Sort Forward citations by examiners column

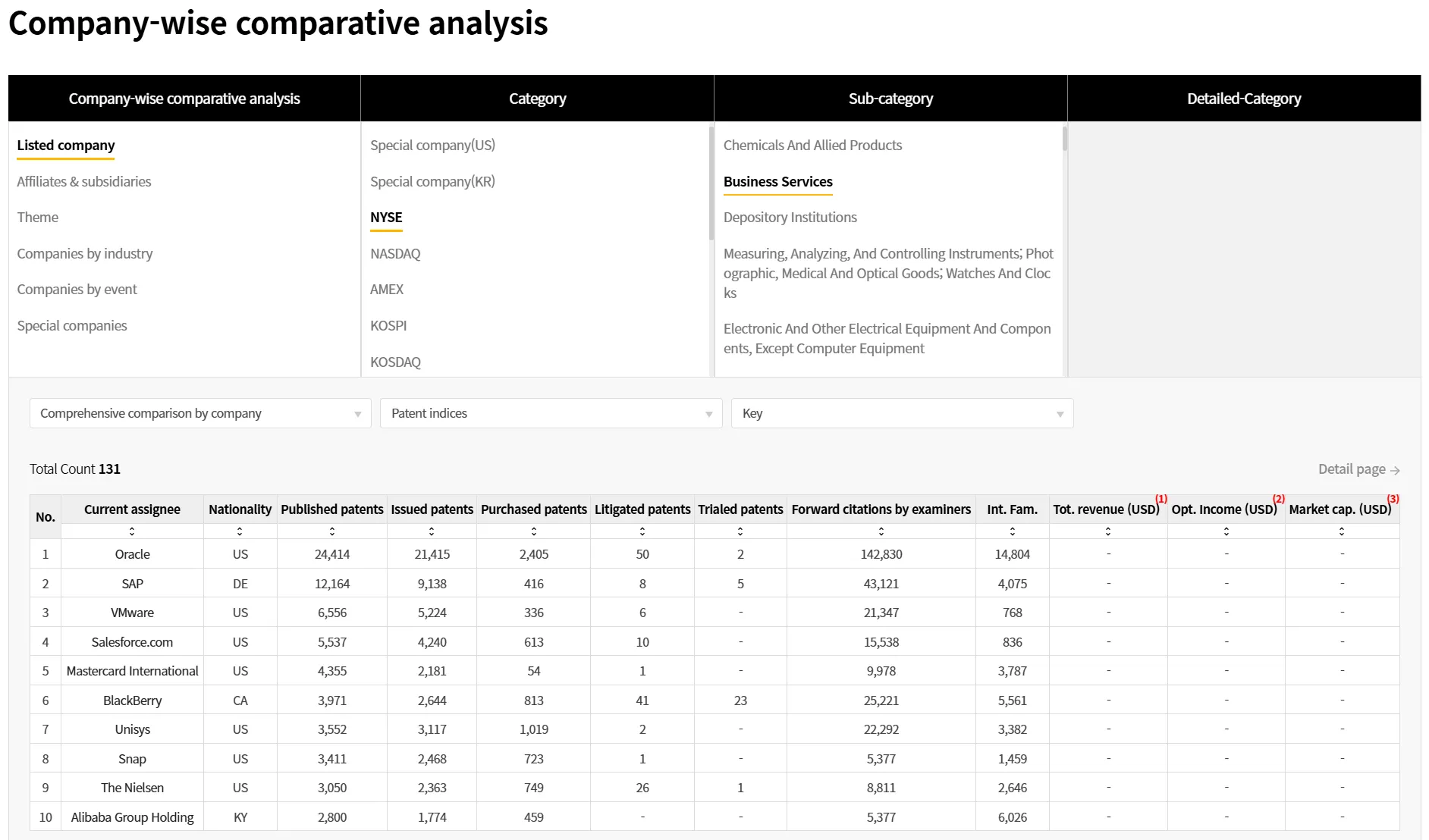(881, 531)
